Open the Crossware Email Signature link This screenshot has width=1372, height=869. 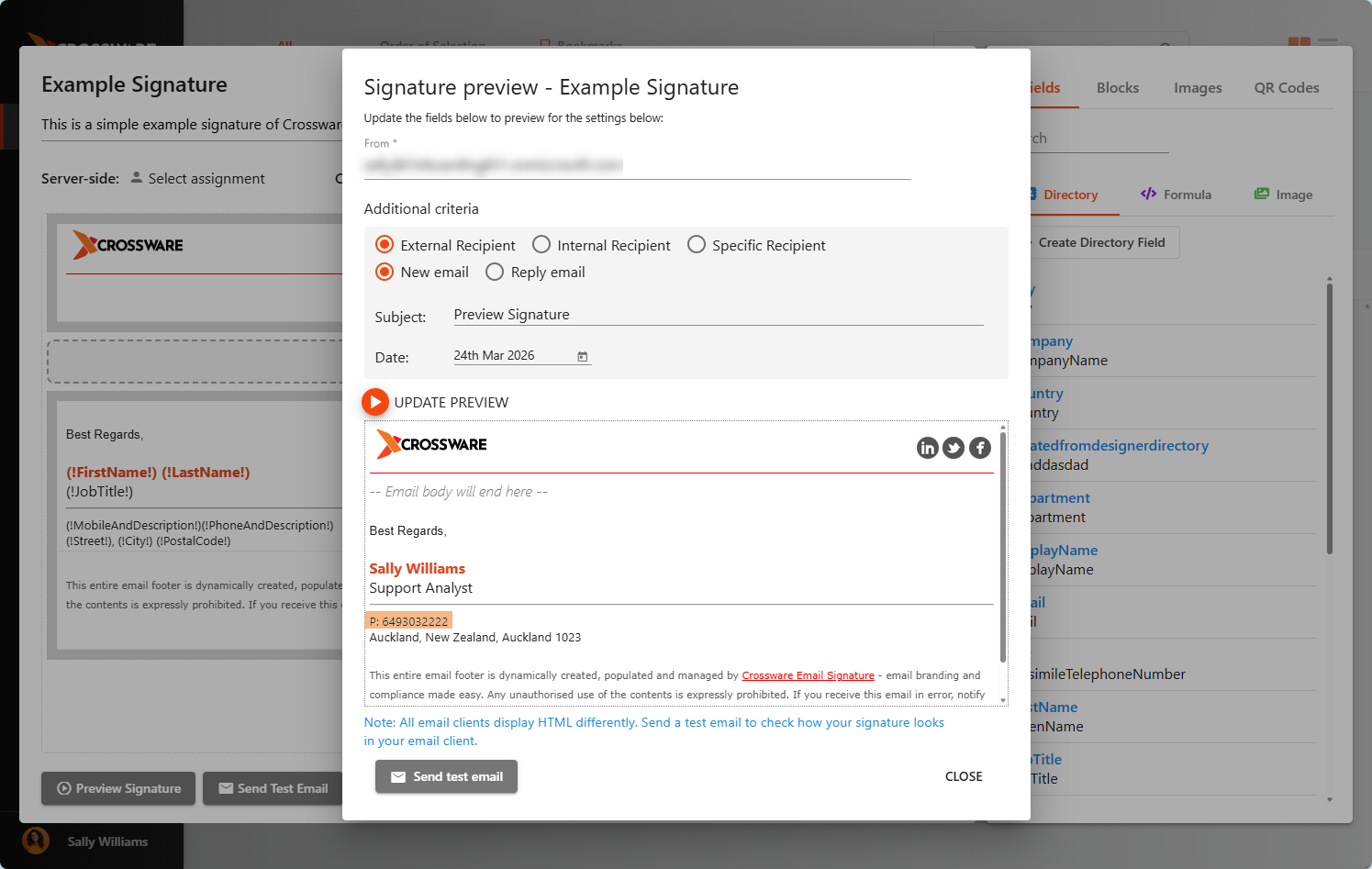tap(808, 675)
